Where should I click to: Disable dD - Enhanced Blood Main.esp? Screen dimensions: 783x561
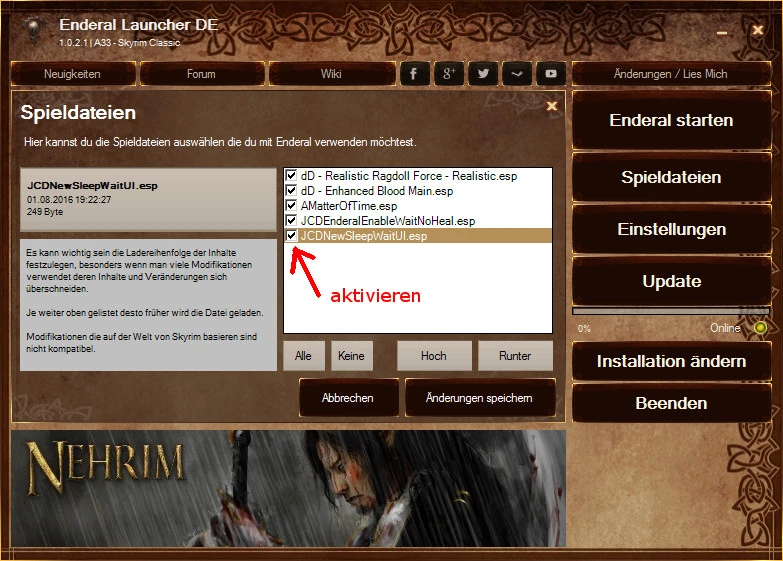[x=291, y=190]
